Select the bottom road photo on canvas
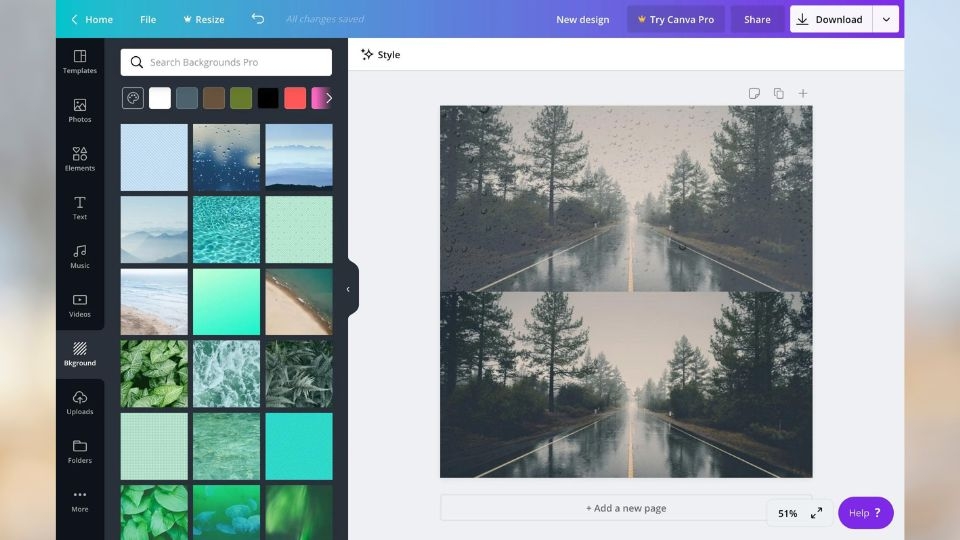The height and width of the screenshot is (540, 960). point(626,384)
